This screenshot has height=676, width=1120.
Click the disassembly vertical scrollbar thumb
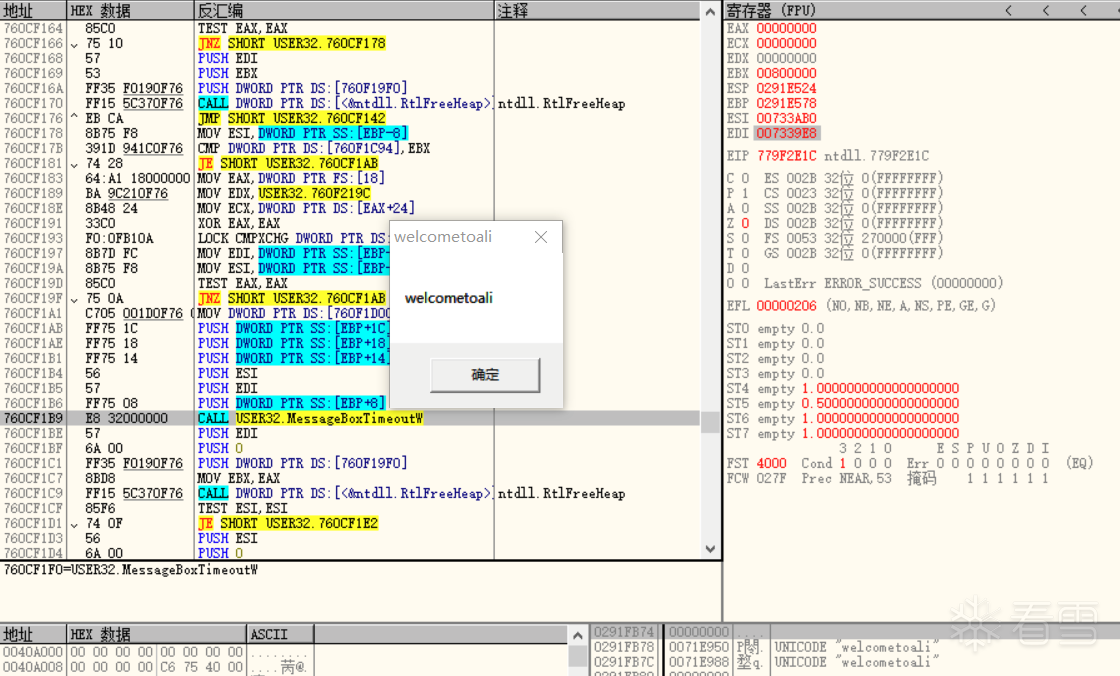(710, 422)
